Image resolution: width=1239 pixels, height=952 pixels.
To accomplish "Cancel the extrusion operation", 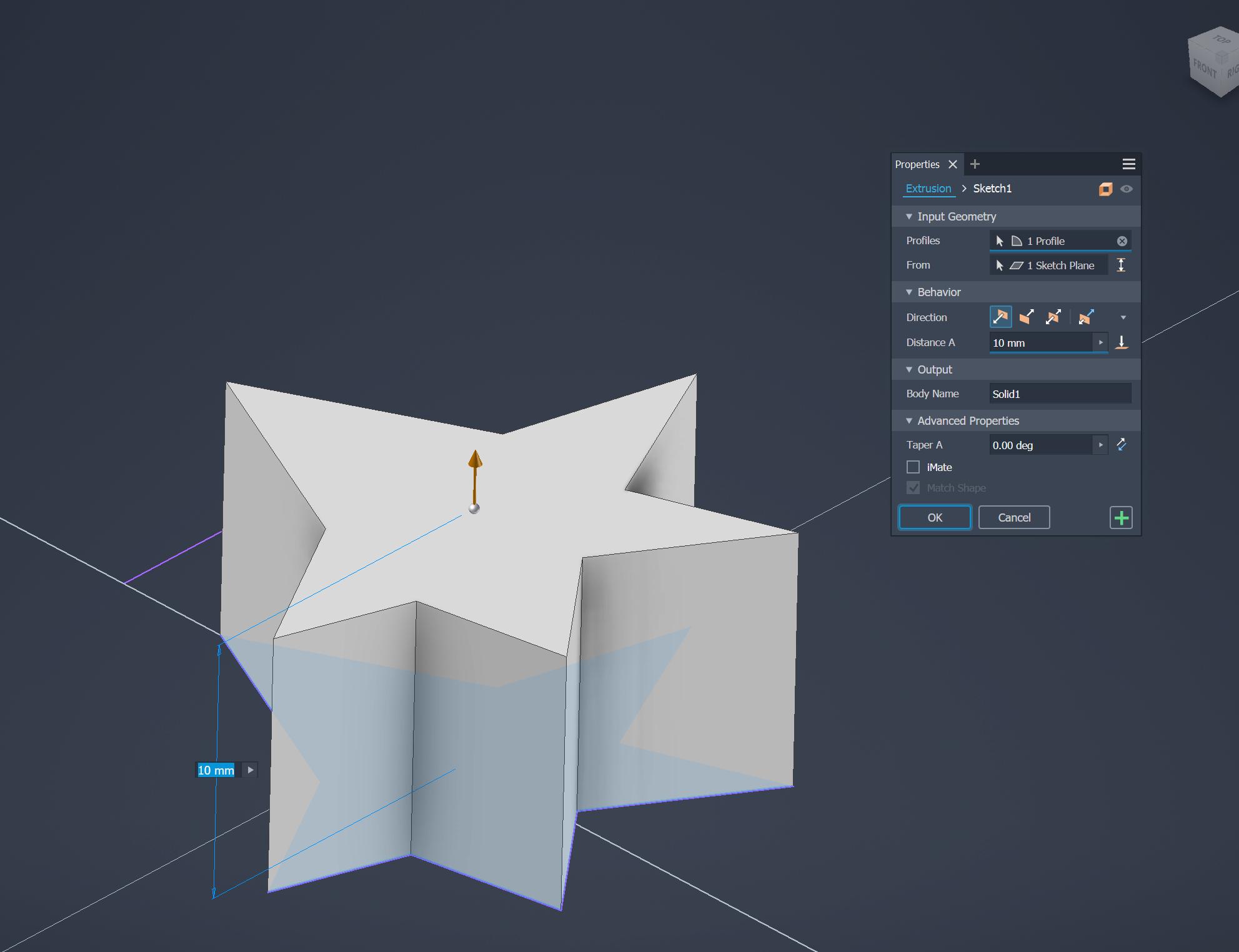I will point(1014,517).
